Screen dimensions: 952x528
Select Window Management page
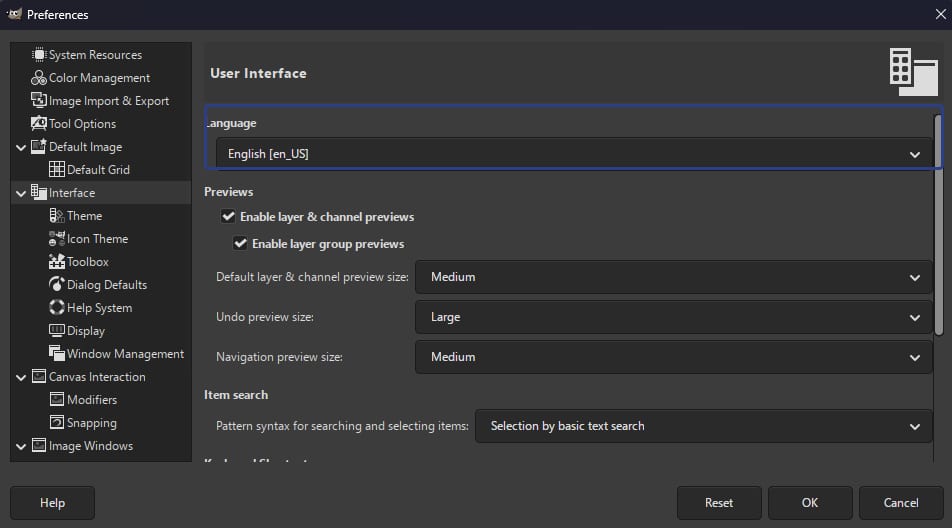click(x=125, y=354)
